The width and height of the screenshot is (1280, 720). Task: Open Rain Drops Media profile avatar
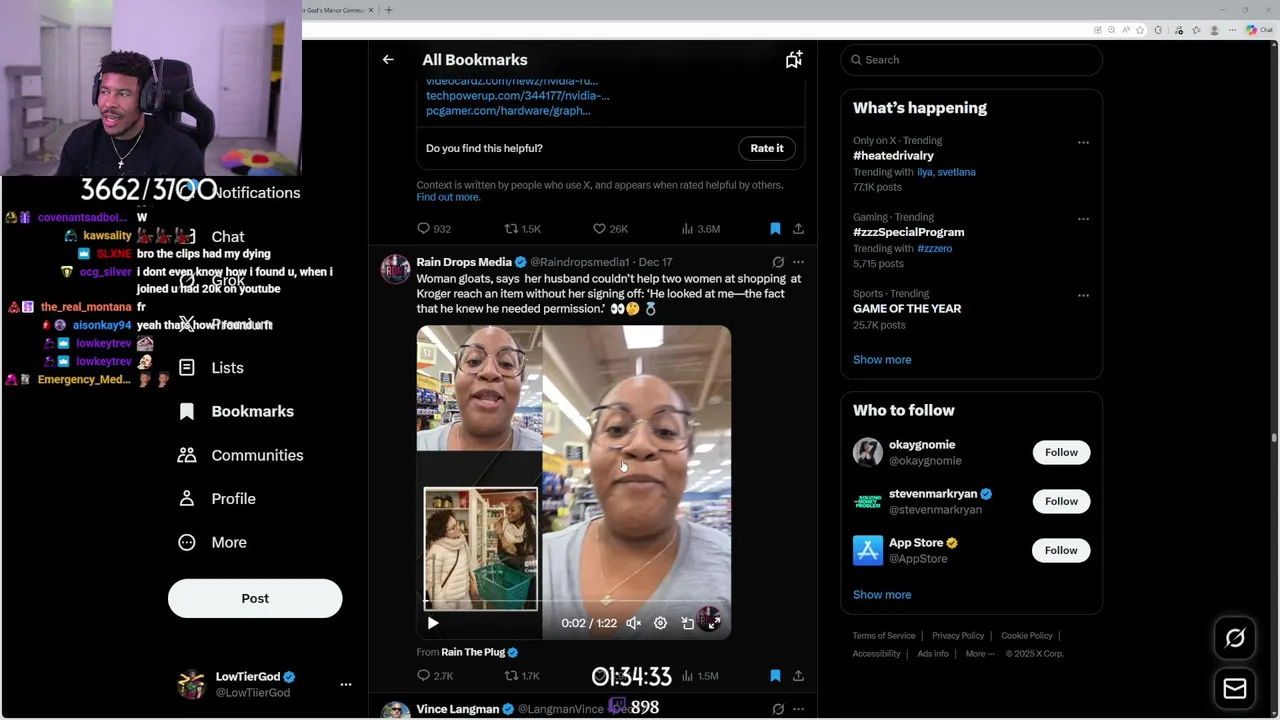click(x=396, y=269)
